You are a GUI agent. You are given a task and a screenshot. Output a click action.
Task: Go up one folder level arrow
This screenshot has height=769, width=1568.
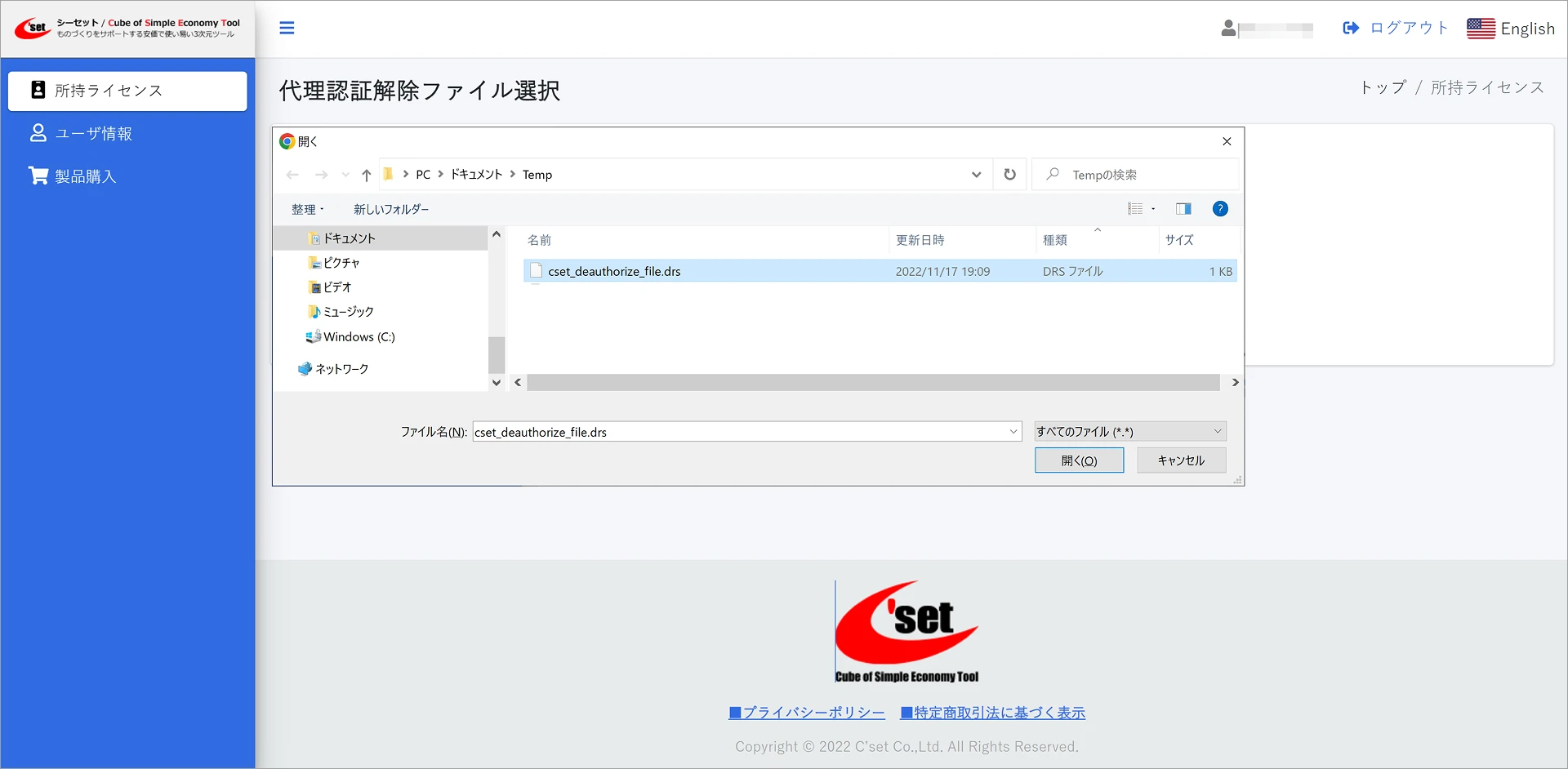tap(366, 175)
